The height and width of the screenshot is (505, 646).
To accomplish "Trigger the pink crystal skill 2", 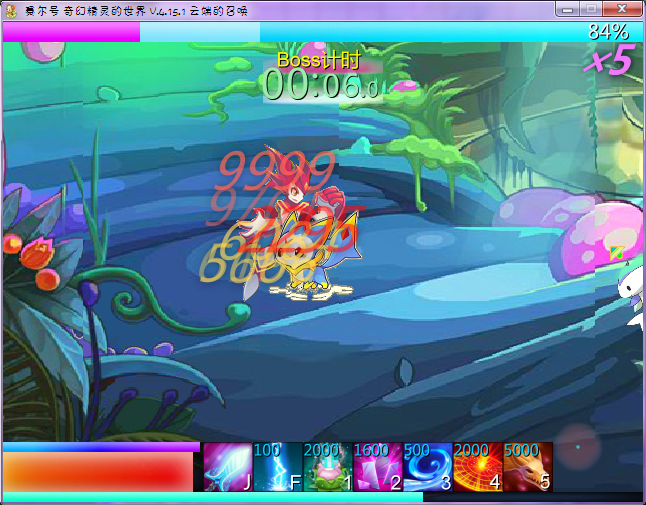I will (x=378, y=467).
